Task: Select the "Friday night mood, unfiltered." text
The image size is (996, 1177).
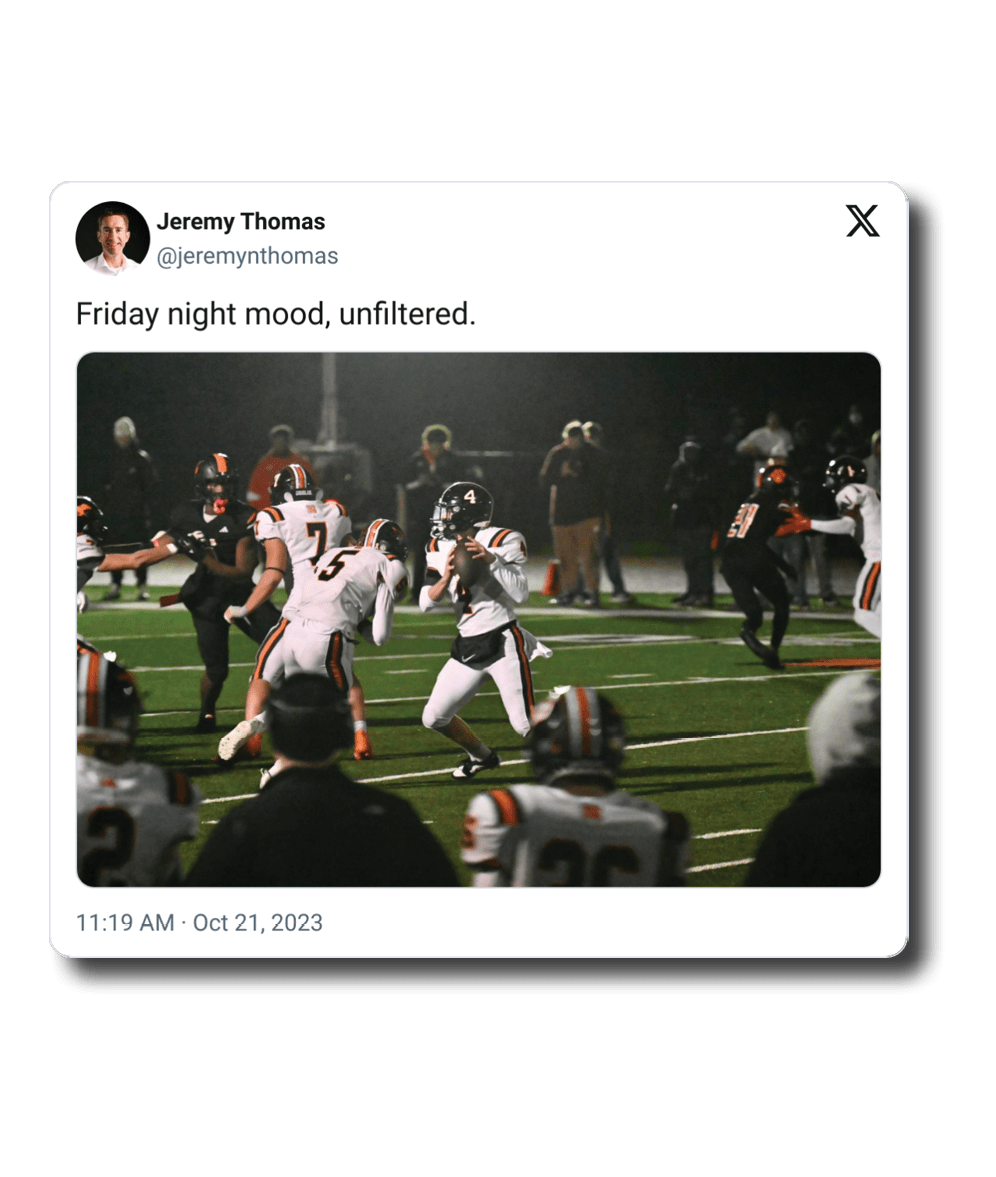Action: pos(275,314)
